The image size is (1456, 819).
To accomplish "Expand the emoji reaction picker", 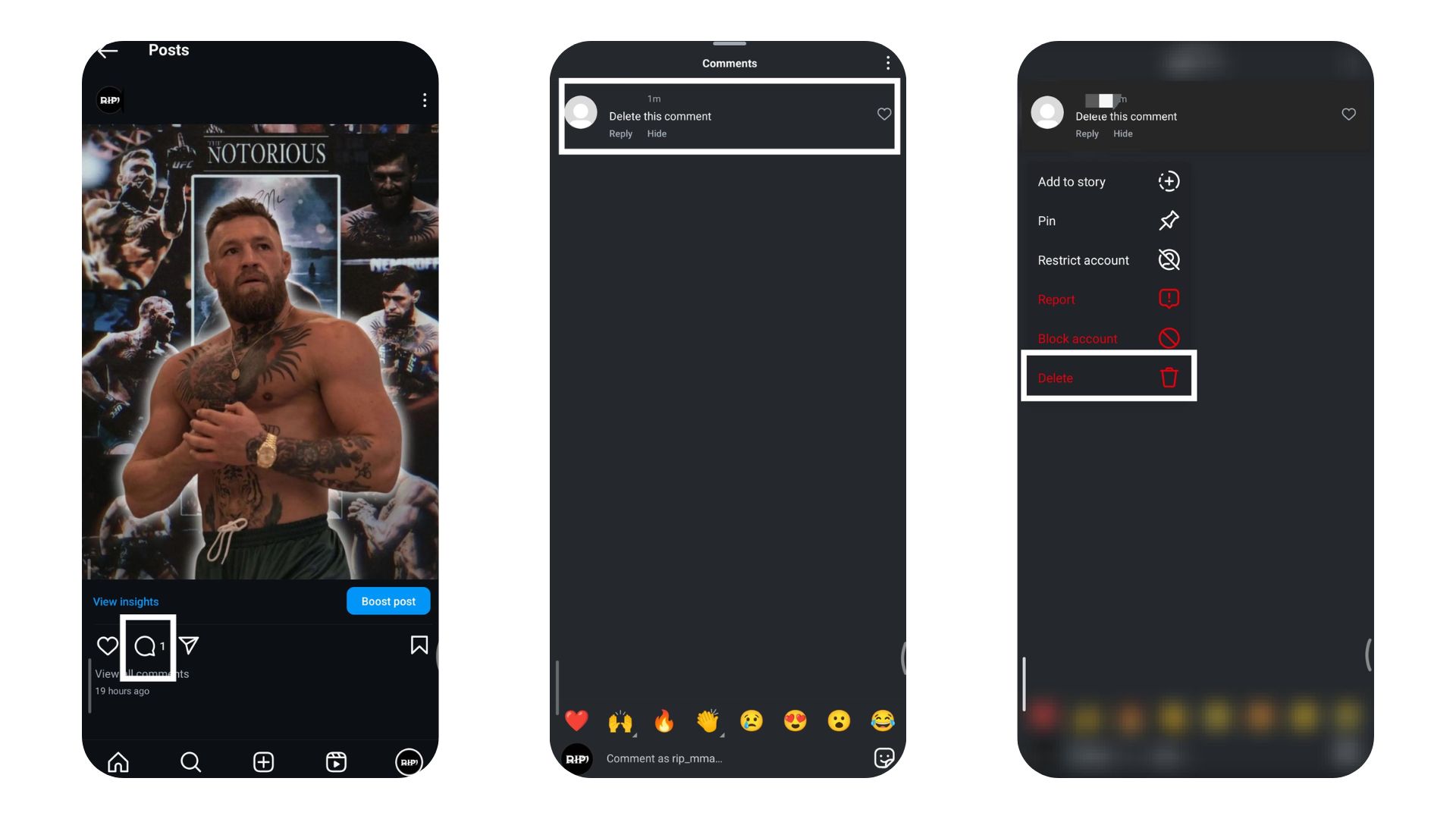I will coord(883,758).
